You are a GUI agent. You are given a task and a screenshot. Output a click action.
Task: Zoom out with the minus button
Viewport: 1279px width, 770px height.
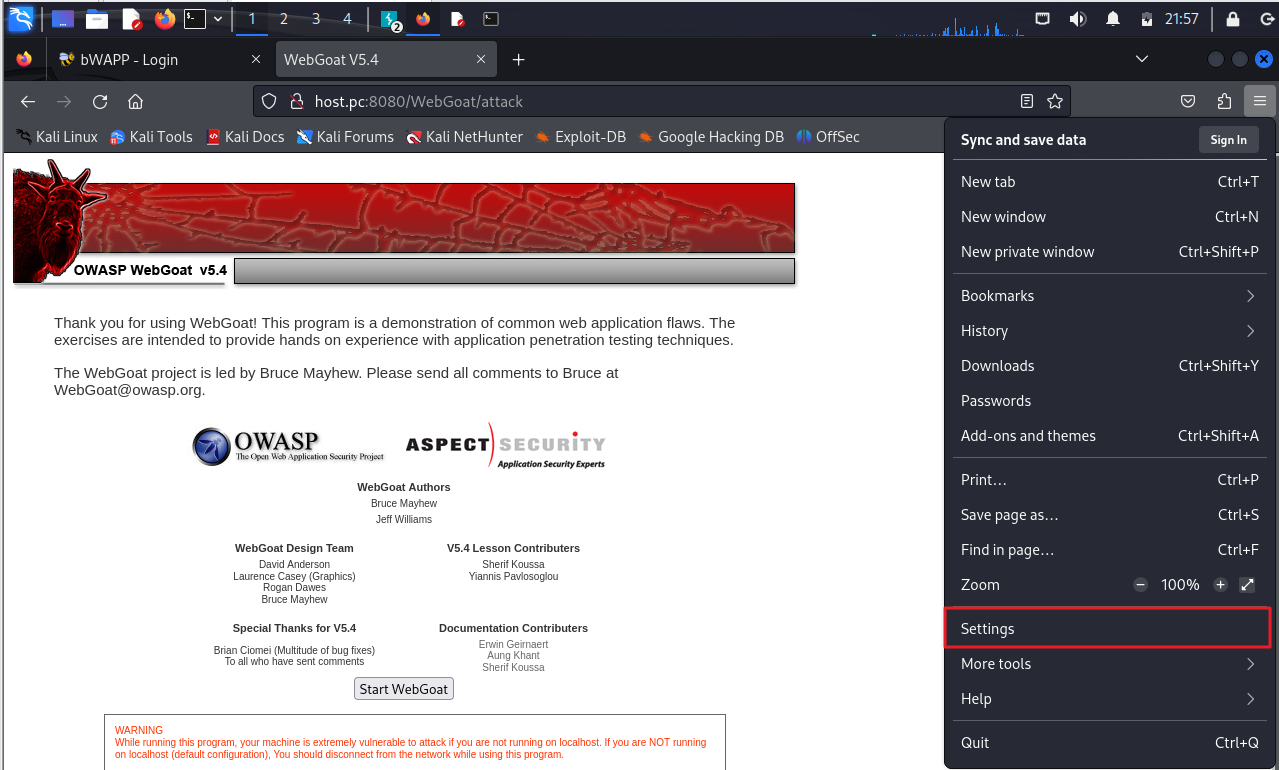1141,585
